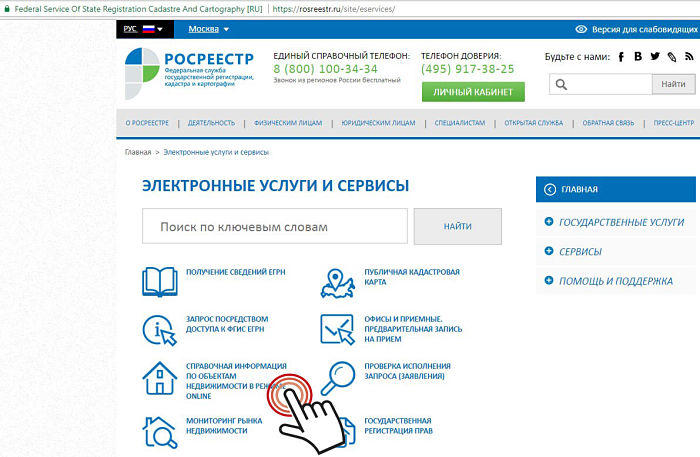The width and height of the screenshot is (700, 457).
Task: Expand ГОСУДАРСТВЕННЫЕ УСЛУГИ sidebar section
Action: (616, 222)
